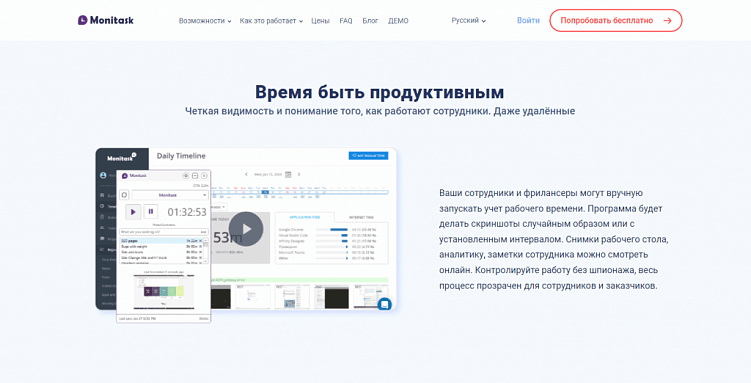Click the paragraph starting 'Ваши сотрудники и фрилансеры'

pos(554,239)
